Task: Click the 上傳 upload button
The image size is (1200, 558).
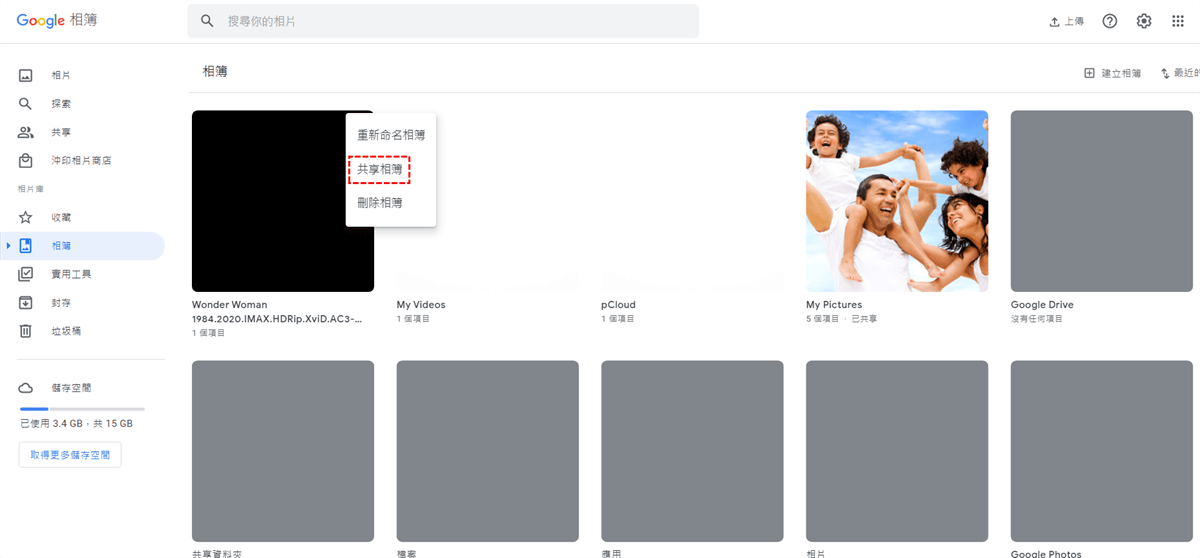Action: [x=1066, y=21]
